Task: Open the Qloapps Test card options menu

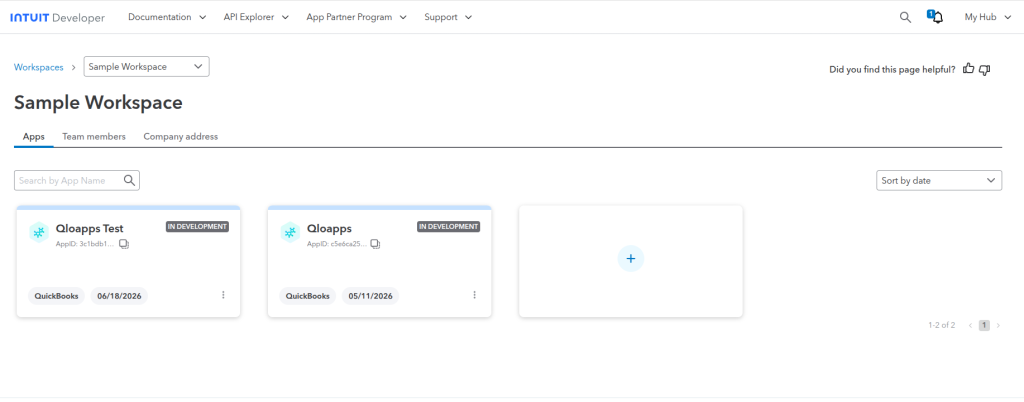Action: pyautogui.click(x=223, y=295)
